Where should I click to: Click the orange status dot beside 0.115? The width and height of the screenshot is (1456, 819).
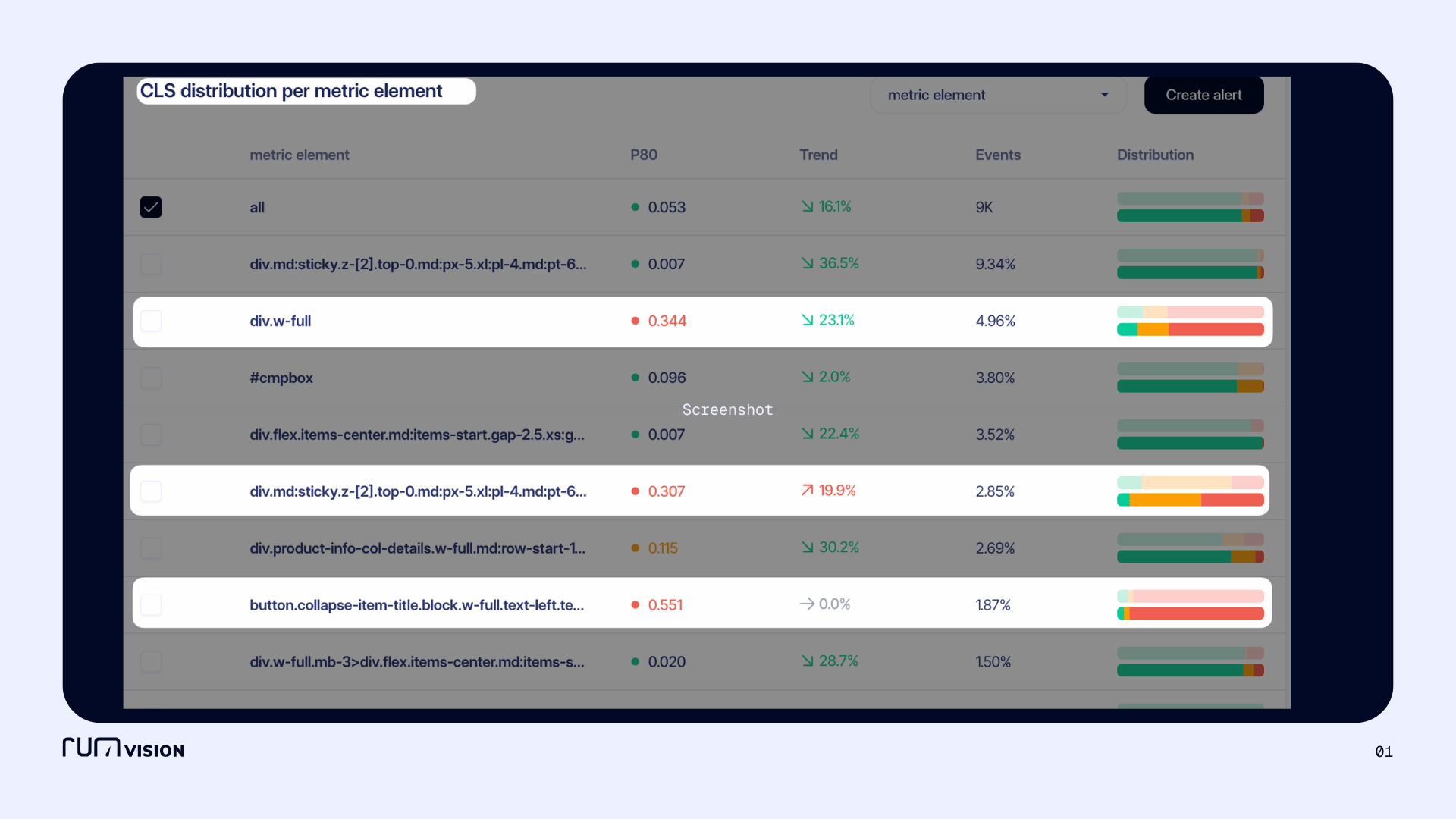(635, 548)
